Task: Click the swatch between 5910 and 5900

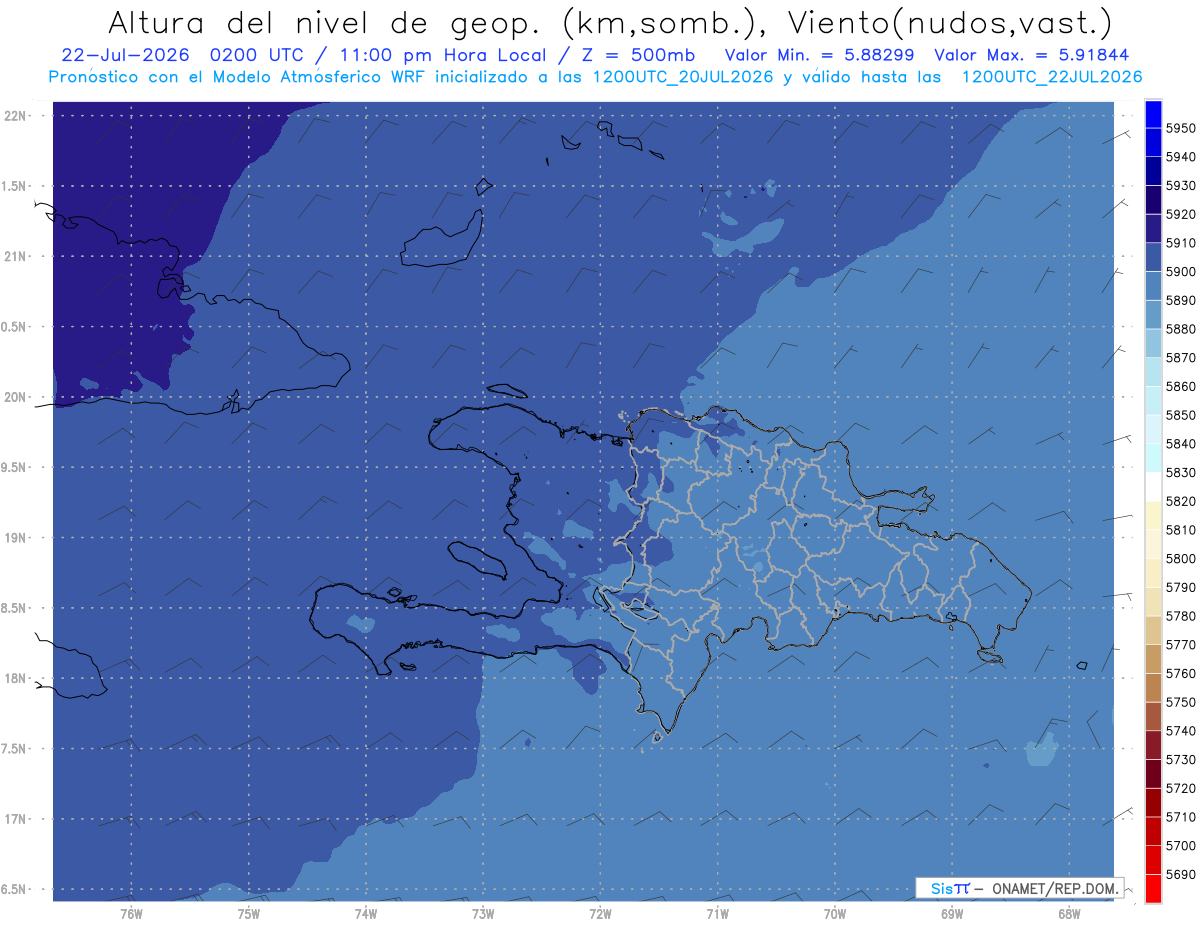Action: click(1153, 258)
